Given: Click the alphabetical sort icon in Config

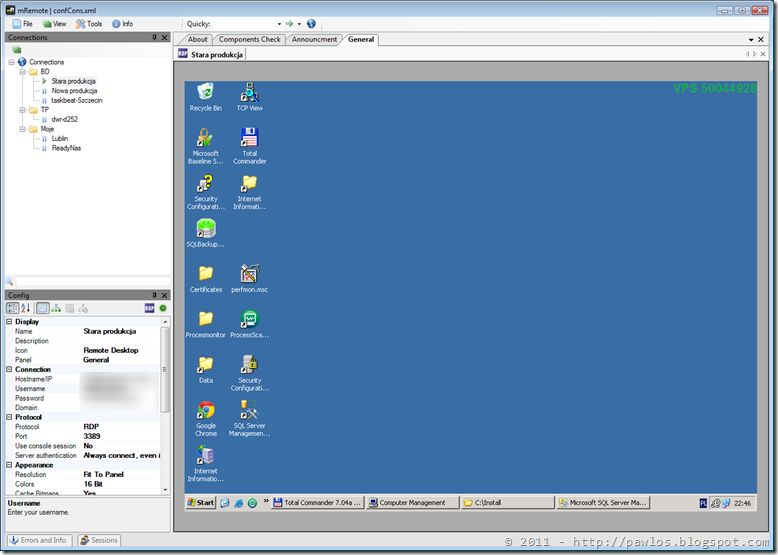Looking at the screenshot, I should [25, 308].
